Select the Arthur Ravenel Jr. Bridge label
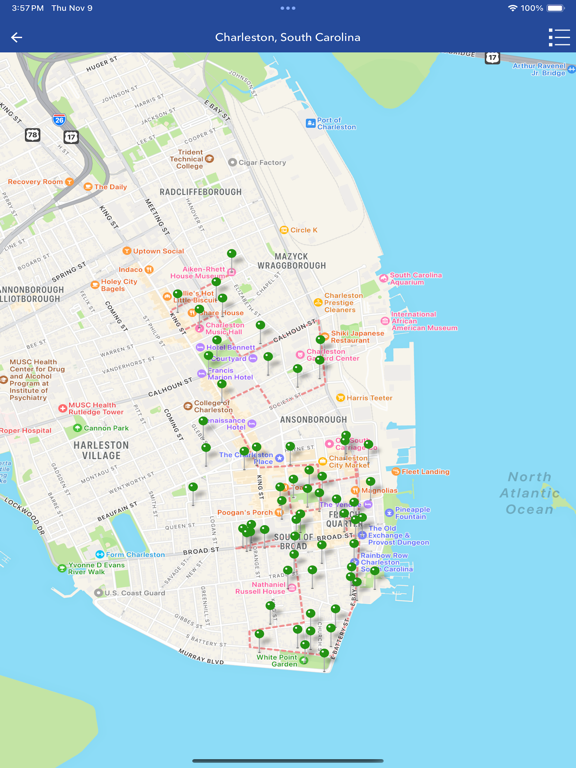The width and height of the screenshot is (576, 768). click(x=539, y=69)
